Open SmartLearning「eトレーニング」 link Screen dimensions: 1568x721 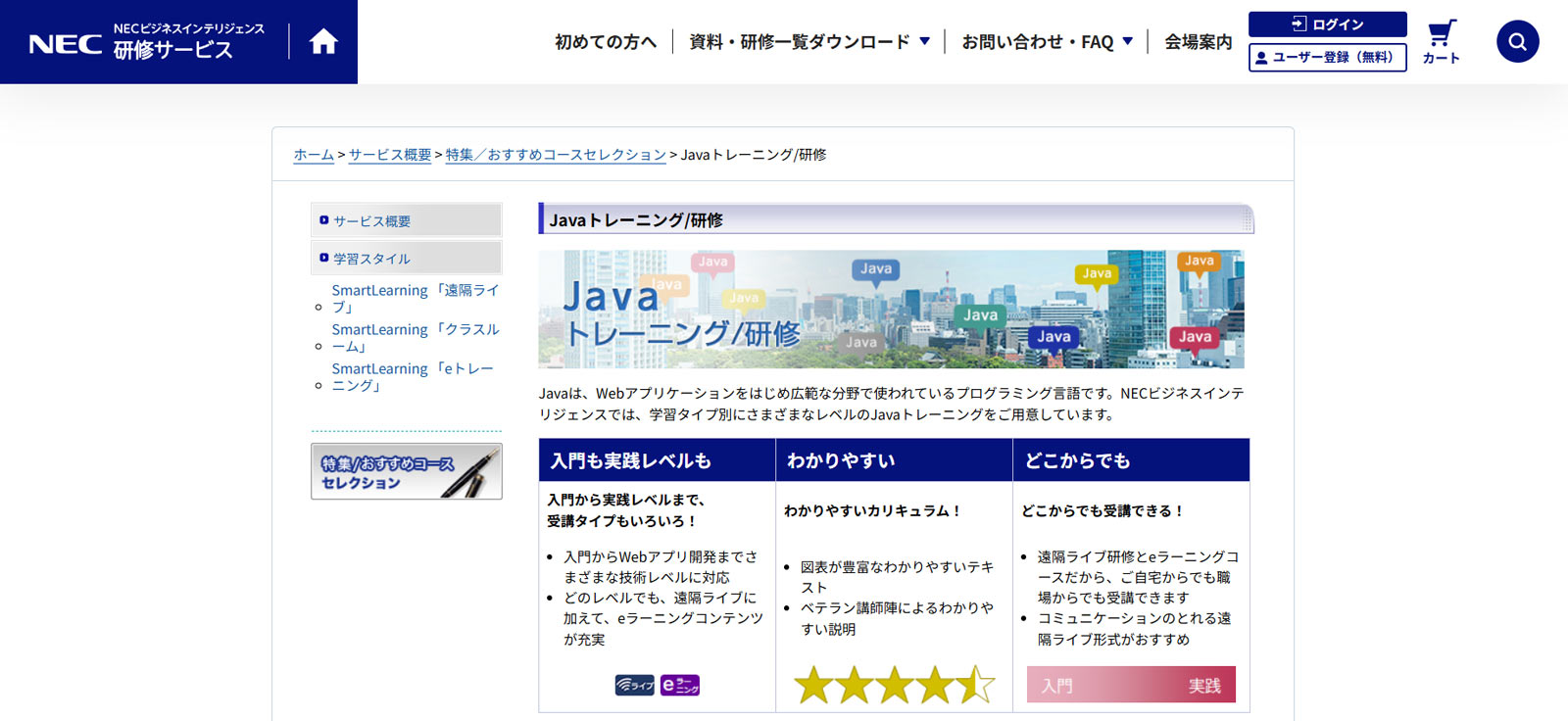pyautogui.click(x=413, y=376)
